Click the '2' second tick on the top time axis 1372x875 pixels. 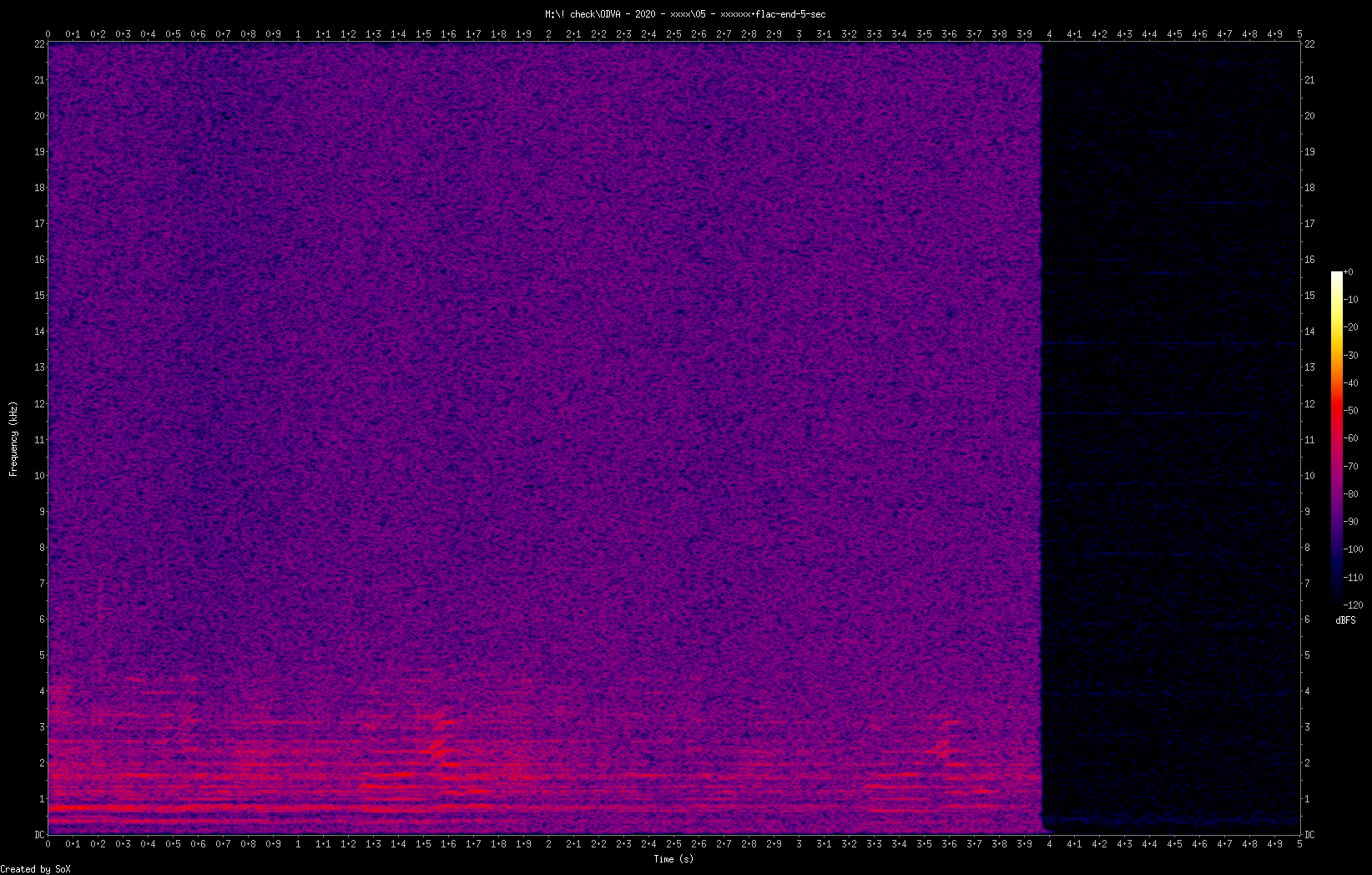point(548,34)
